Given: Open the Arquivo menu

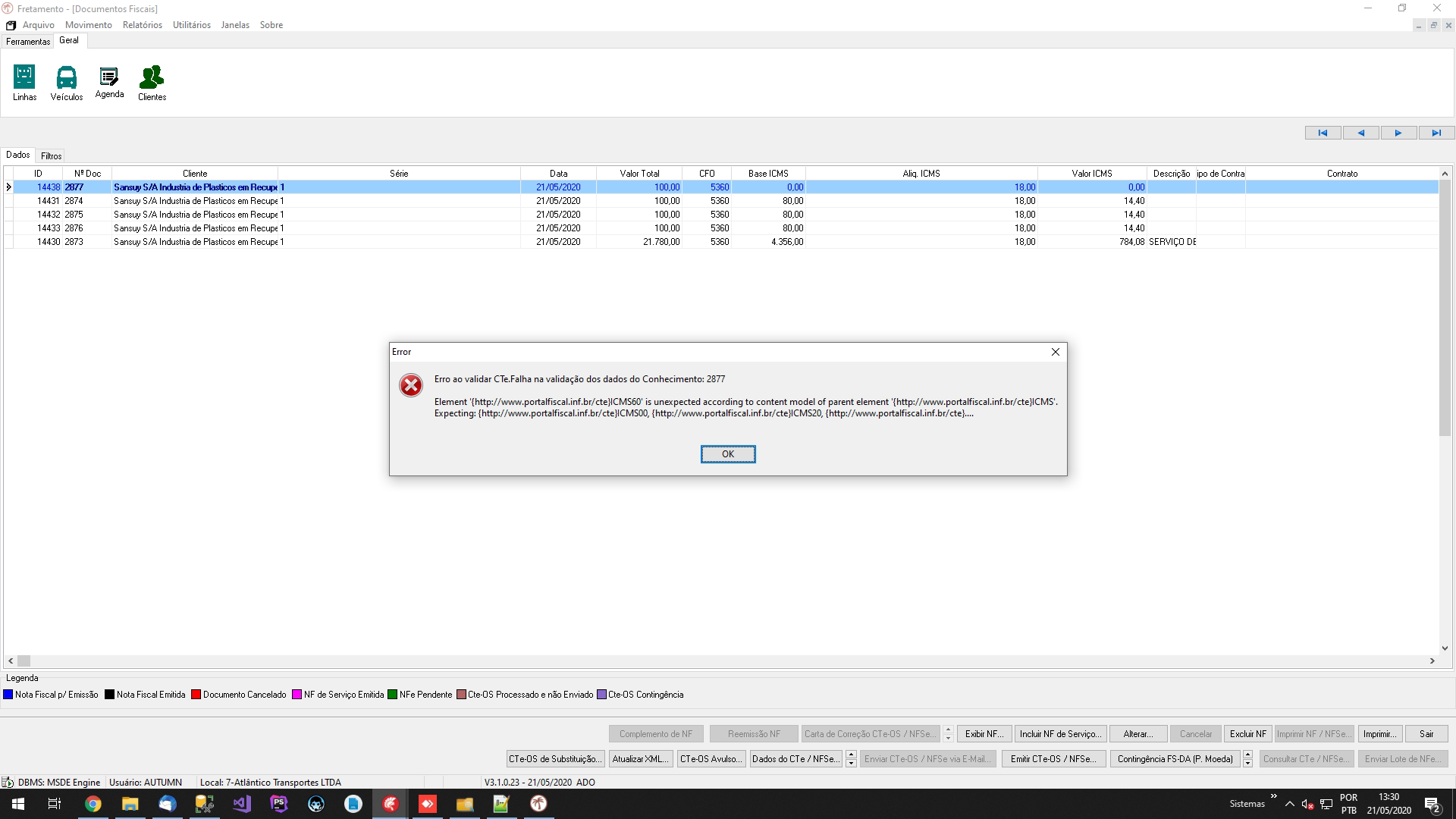Looking at the screenshot, I should (x=39, y=25).
